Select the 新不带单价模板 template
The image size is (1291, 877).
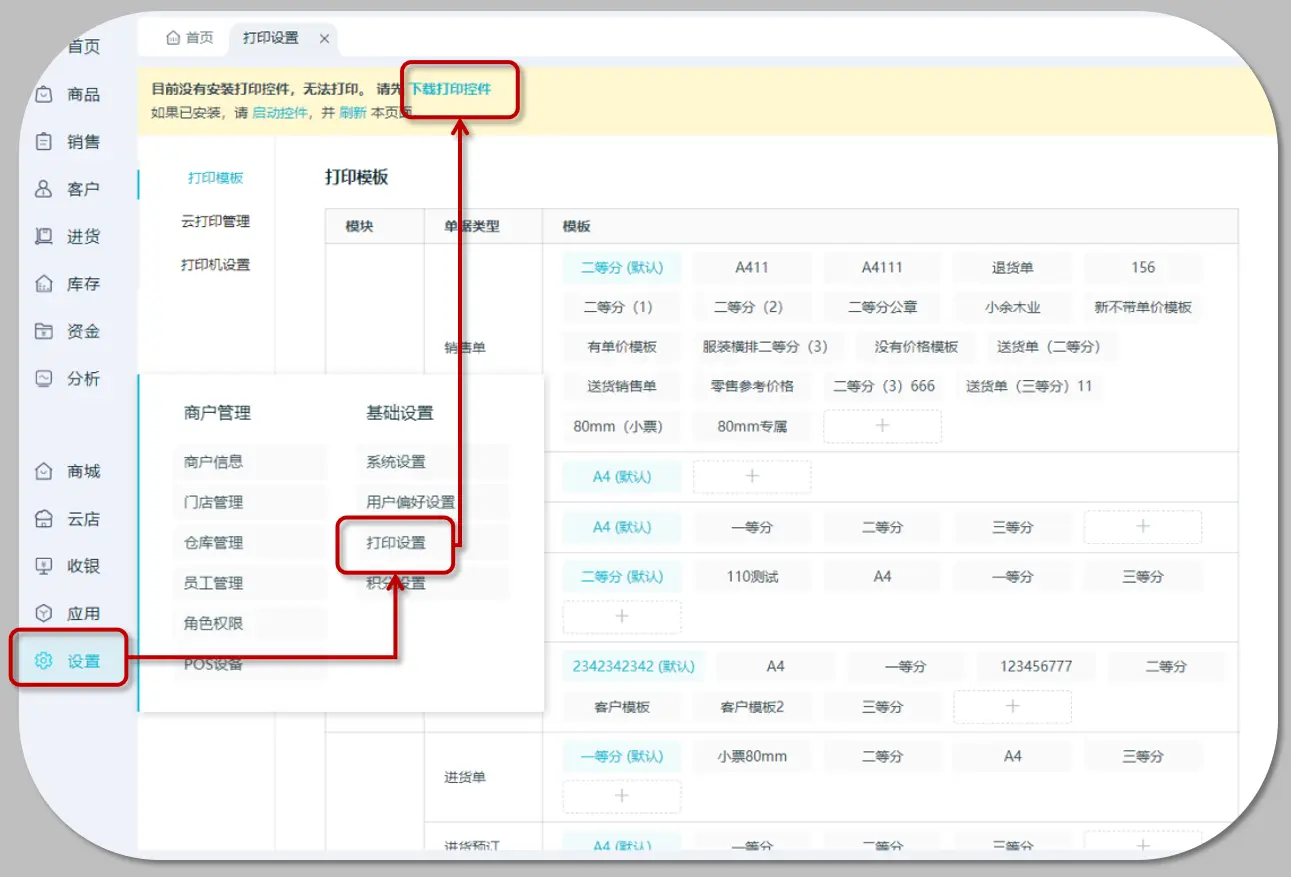point(1143,307)
